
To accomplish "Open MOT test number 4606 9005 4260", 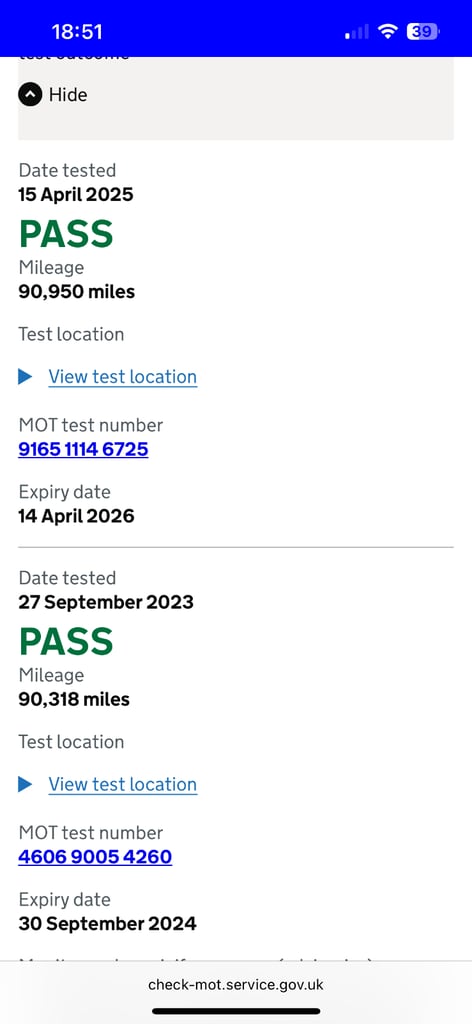I will 95,857.
